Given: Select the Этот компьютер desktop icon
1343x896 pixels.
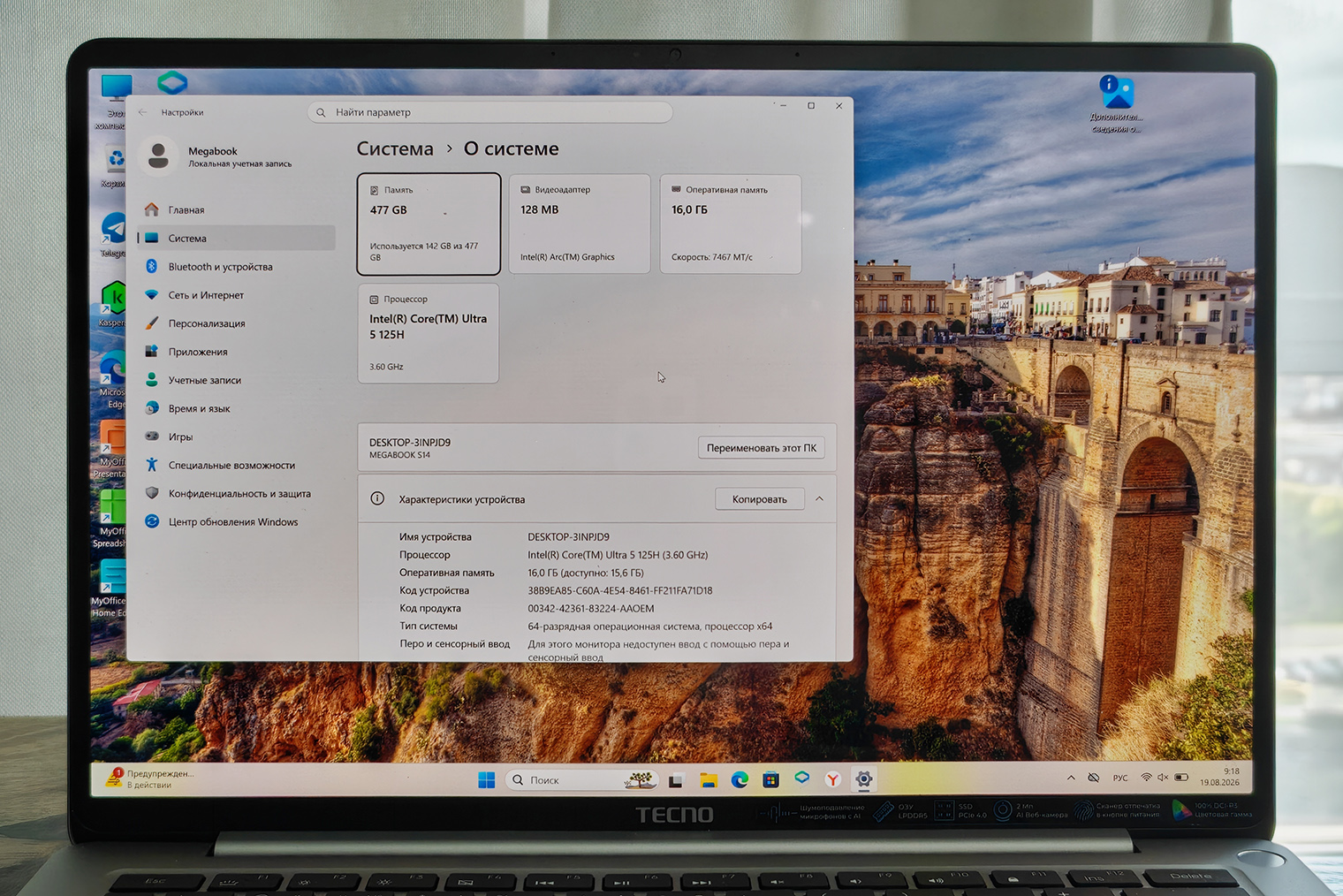Looking at the screenshot, I should click(114, 102).
